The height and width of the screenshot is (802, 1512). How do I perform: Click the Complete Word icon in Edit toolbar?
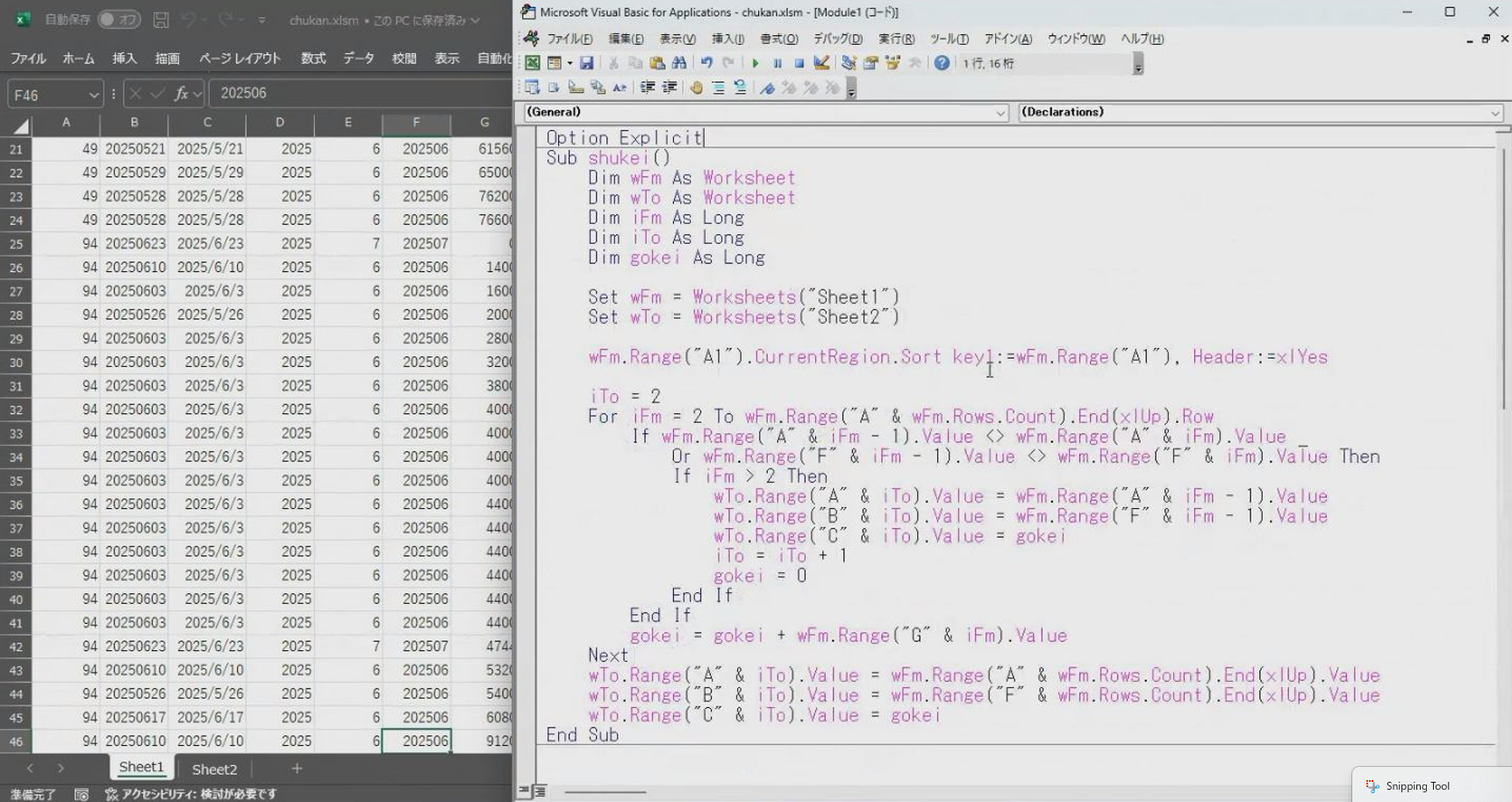[620, 88]
